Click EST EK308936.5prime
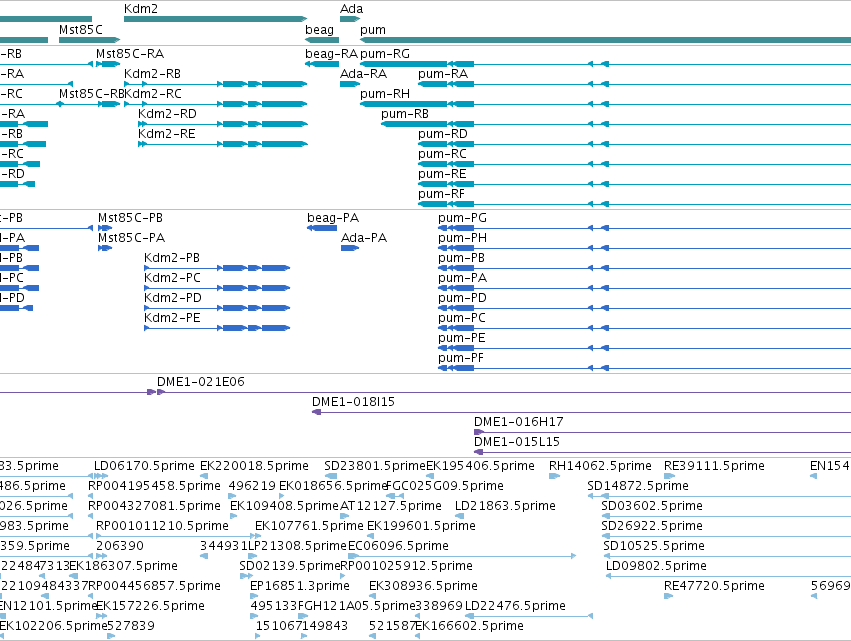The width and height of the screenshot is (851, 641). 423,586
